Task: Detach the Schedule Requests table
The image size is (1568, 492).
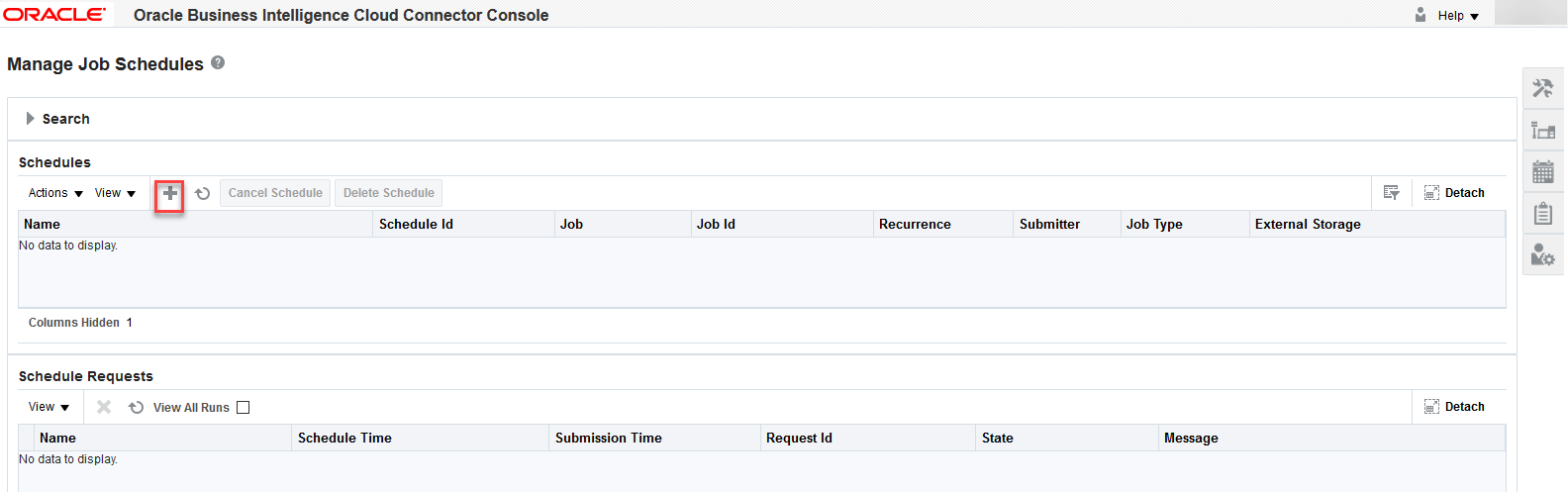Action: point(1454,407)
